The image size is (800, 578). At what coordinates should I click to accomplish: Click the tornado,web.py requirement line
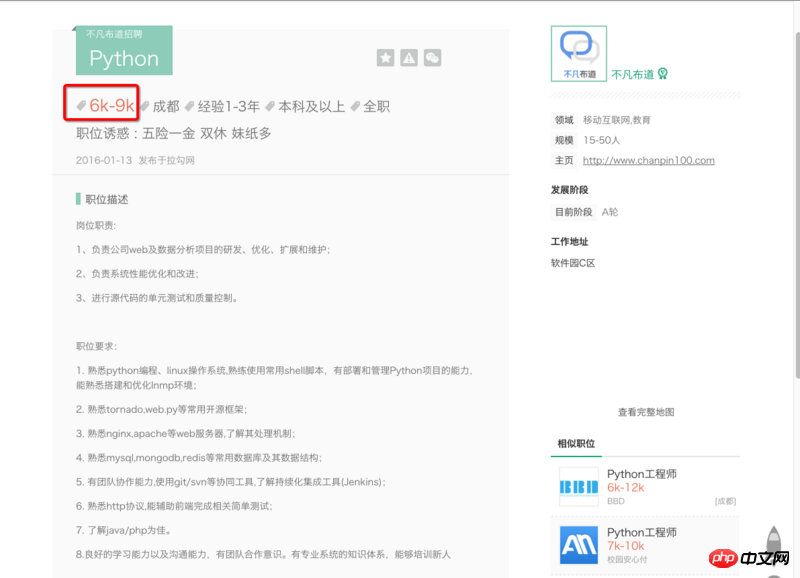[x=161, y=409]
